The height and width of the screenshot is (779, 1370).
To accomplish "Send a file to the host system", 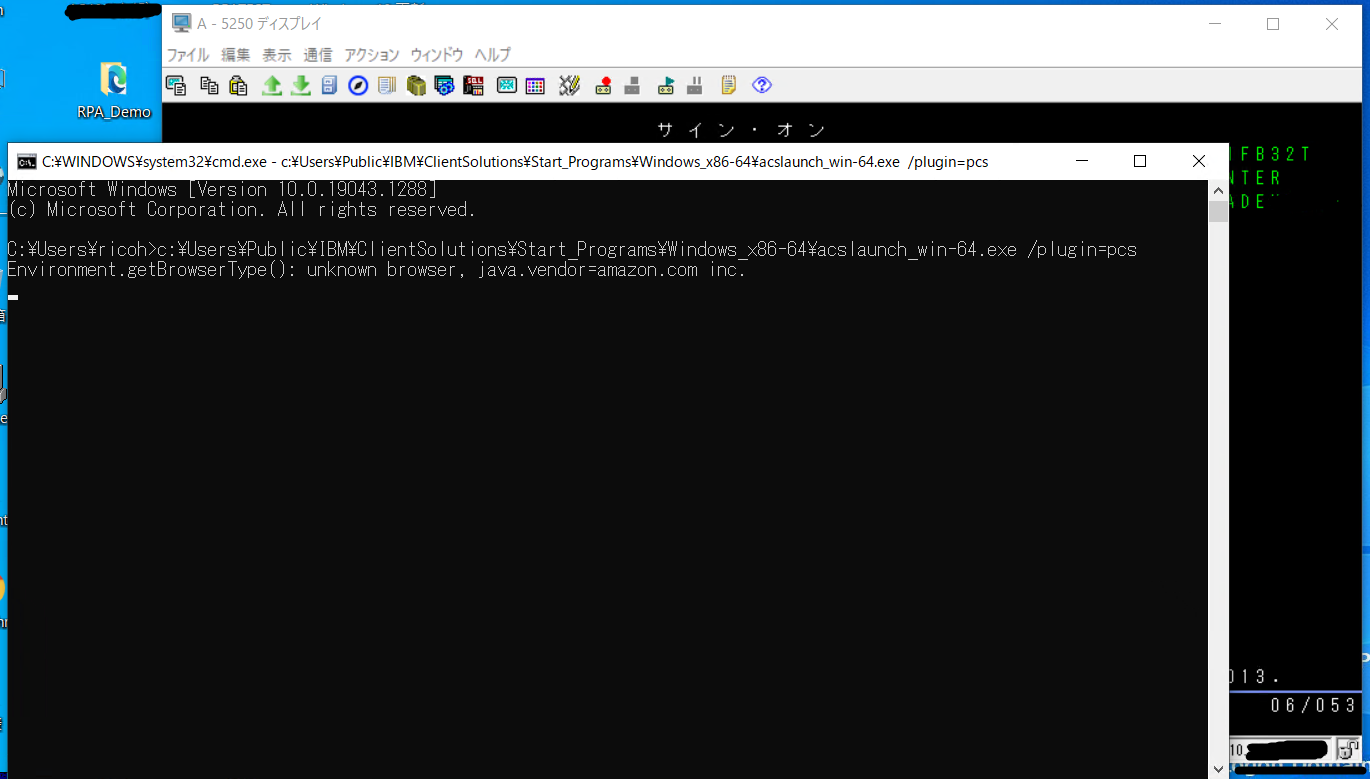I will coord(272,85).
